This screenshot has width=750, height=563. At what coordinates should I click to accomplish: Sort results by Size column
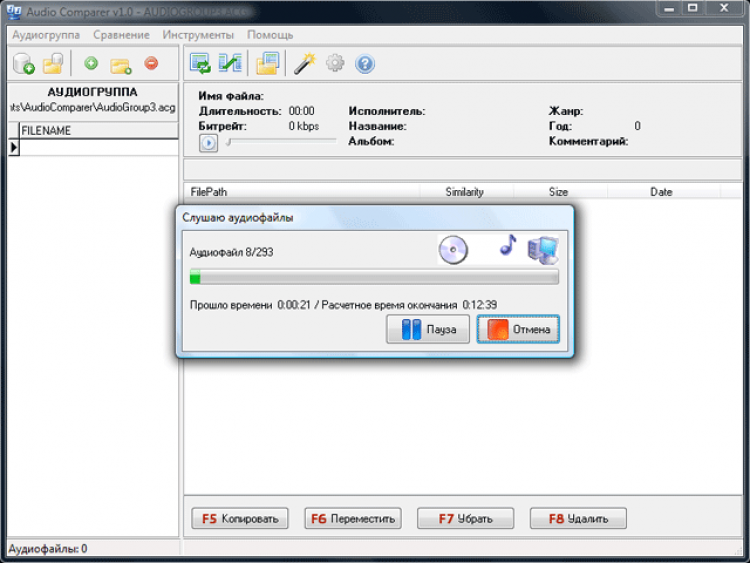pyautogui.click(x=560, y=192)
